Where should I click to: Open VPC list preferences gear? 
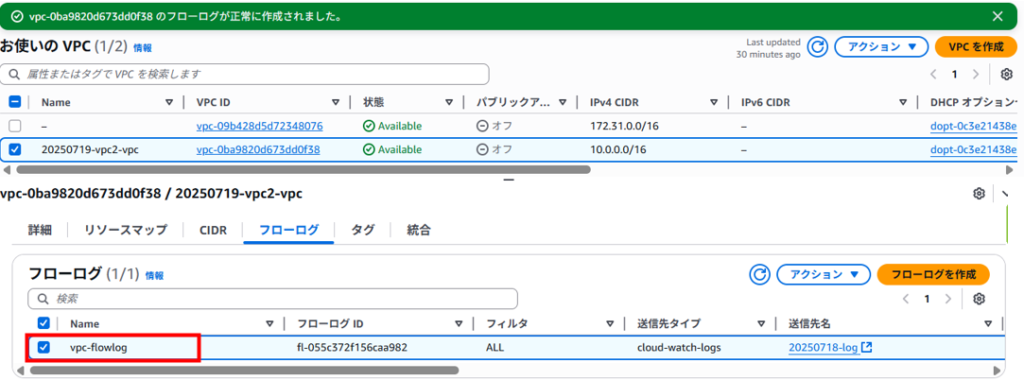[x=1006, y=74]
